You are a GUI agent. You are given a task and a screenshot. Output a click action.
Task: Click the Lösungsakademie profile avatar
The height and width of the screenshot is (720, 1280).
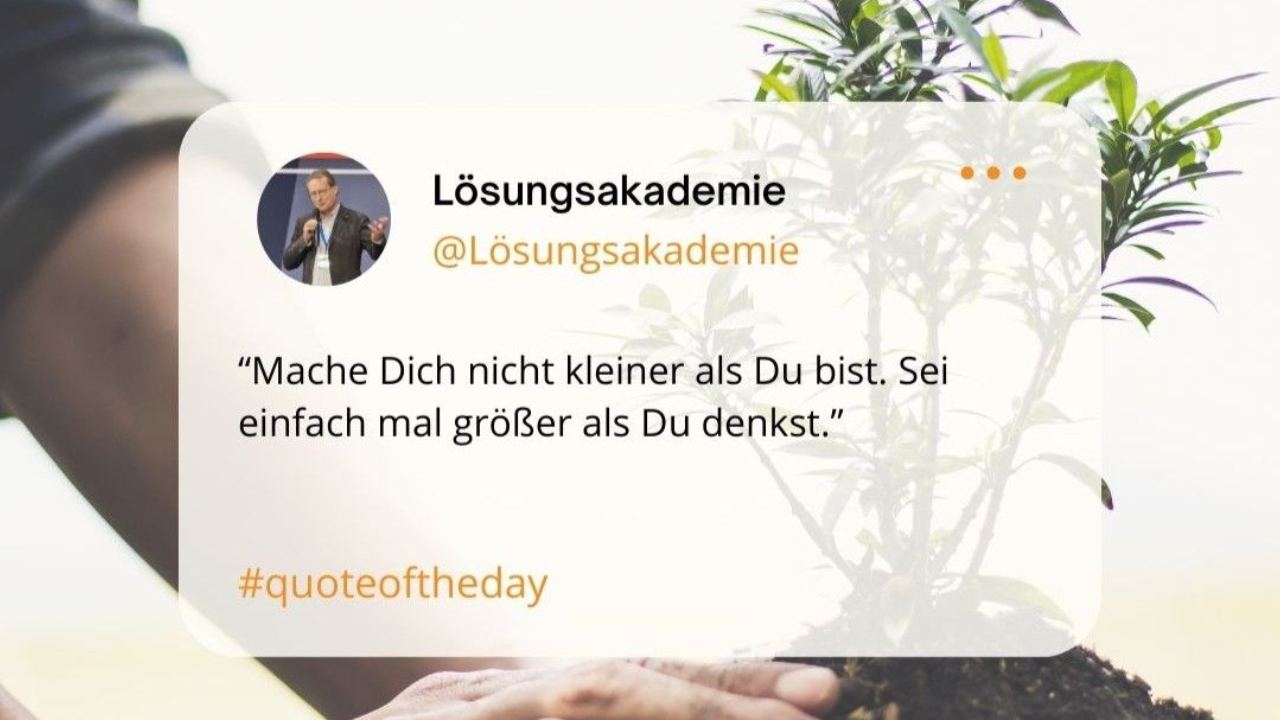(x=324, y=219)
